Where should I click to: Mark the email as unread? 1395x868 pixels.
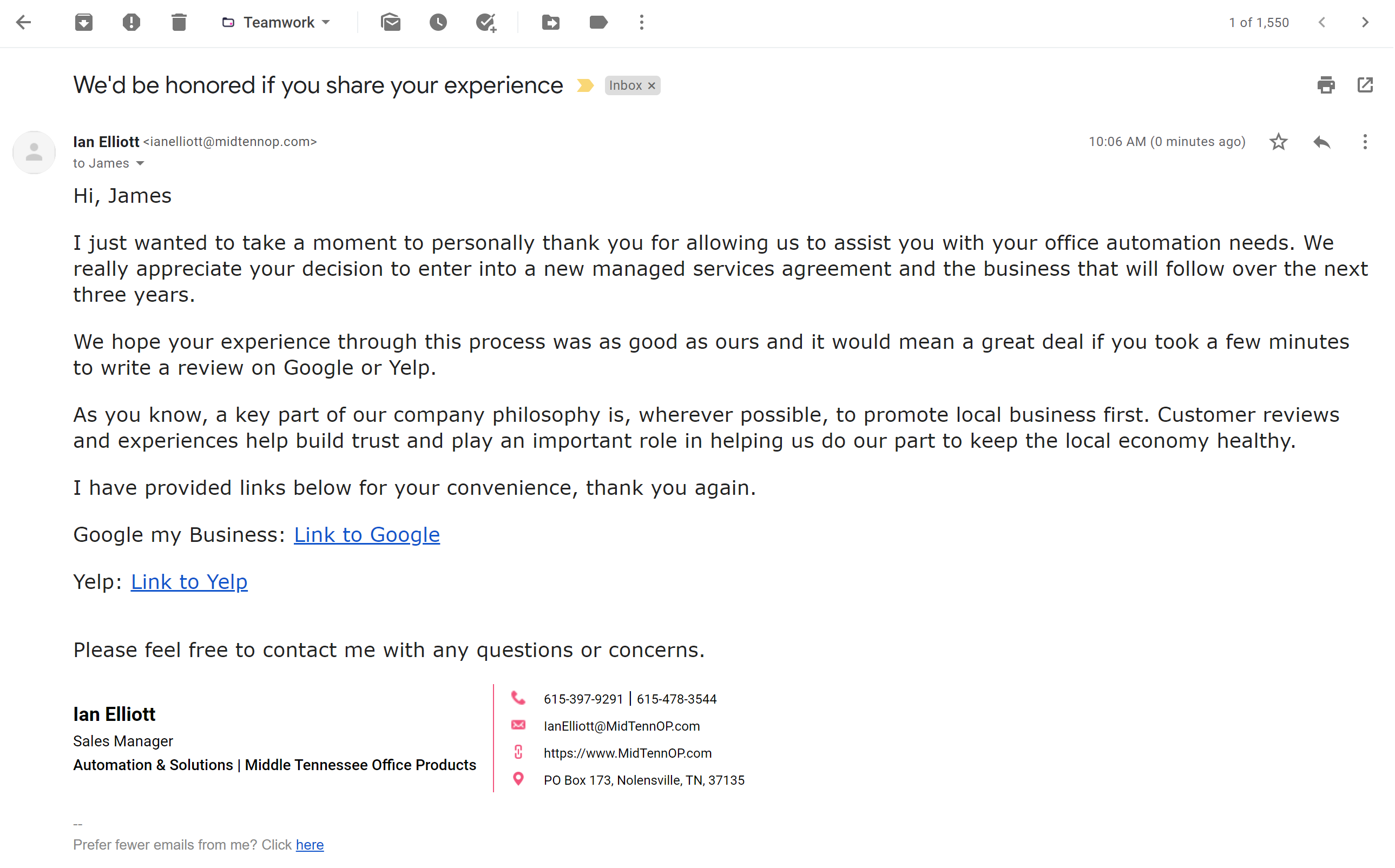click(391, 22)
